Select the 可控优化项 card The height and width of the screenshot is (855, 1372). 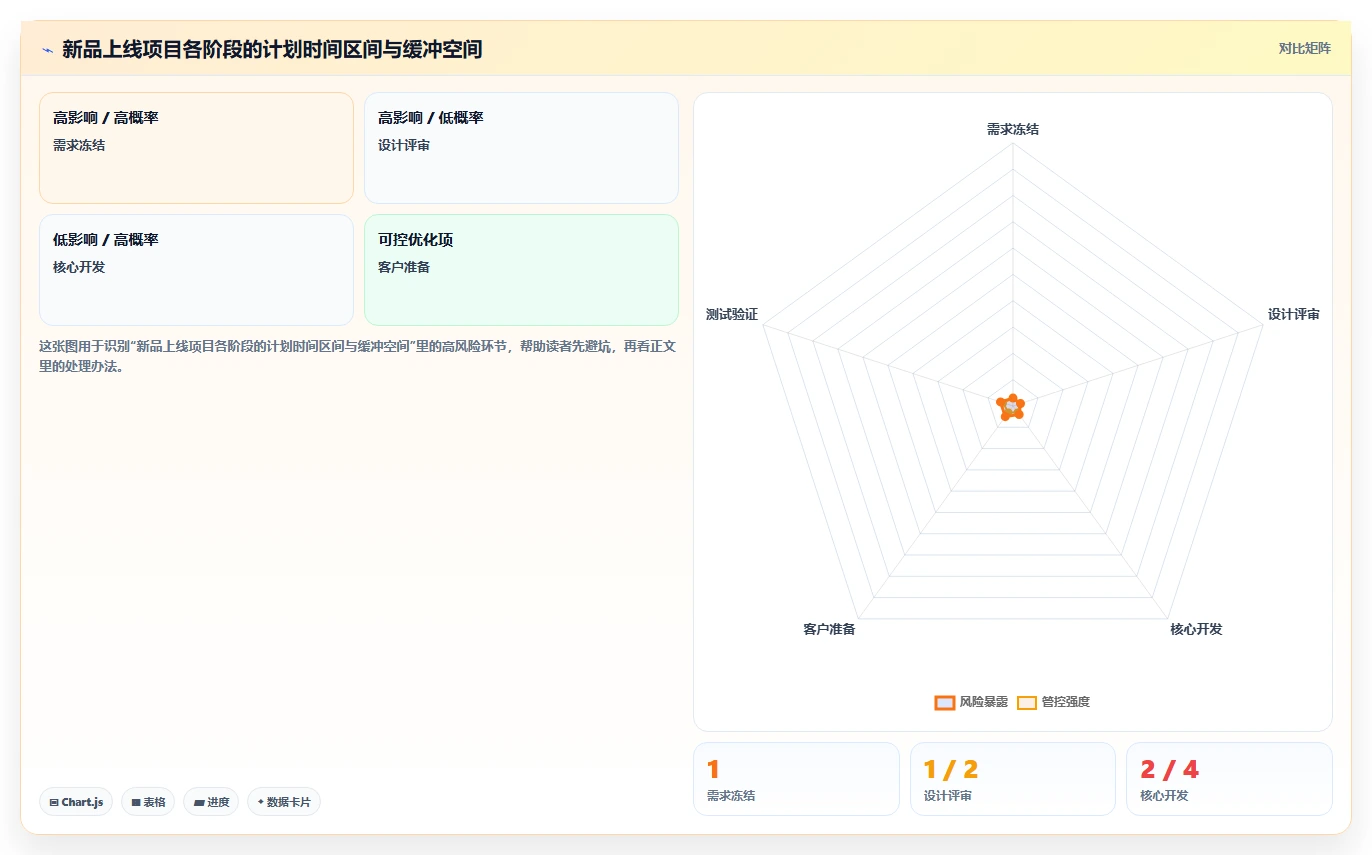coord(521,270)
